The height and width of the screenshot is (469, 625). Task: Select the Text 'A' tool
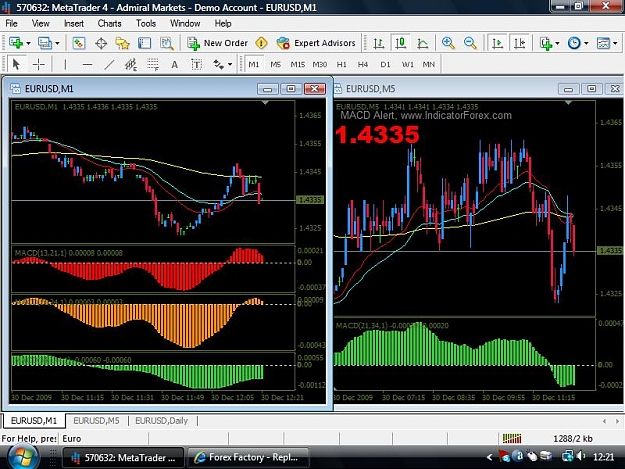175,64
